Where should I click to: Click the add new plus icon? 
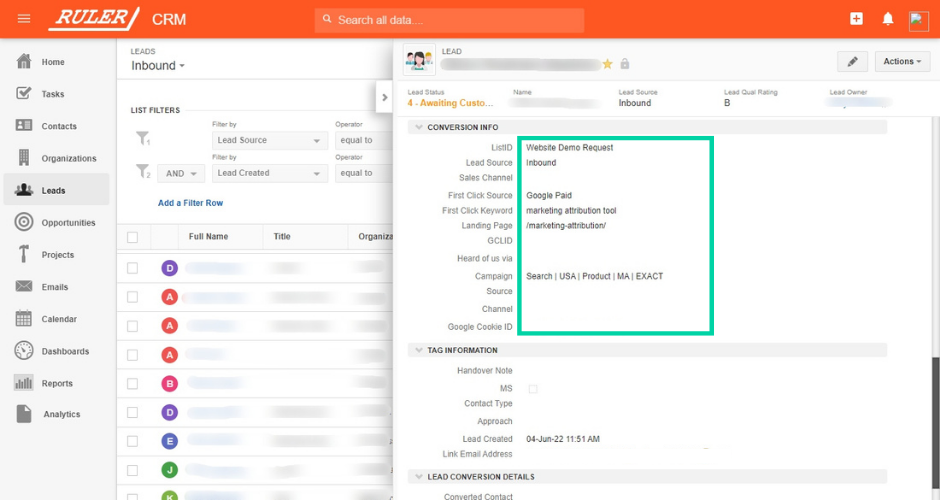(x=856, y=19)
